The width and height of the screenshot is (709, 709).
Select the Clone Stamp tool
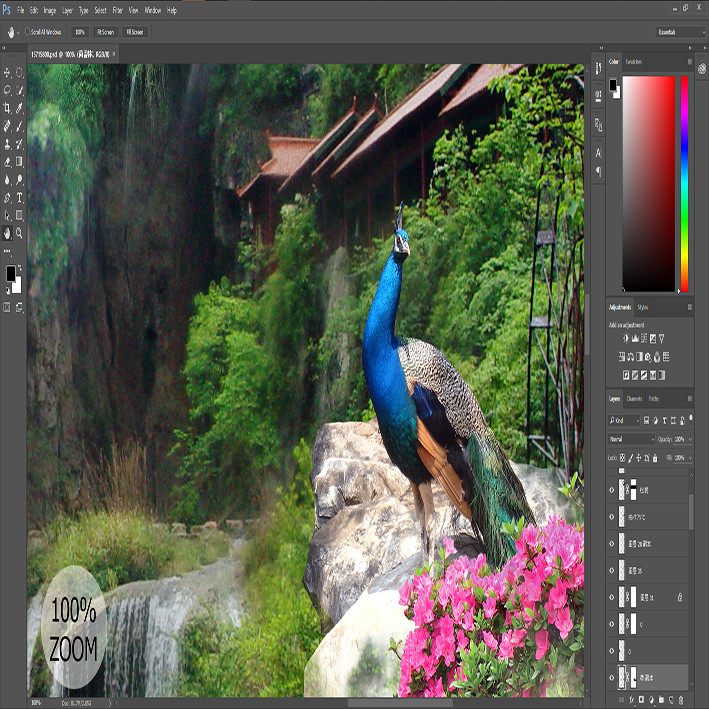point(7,144)
